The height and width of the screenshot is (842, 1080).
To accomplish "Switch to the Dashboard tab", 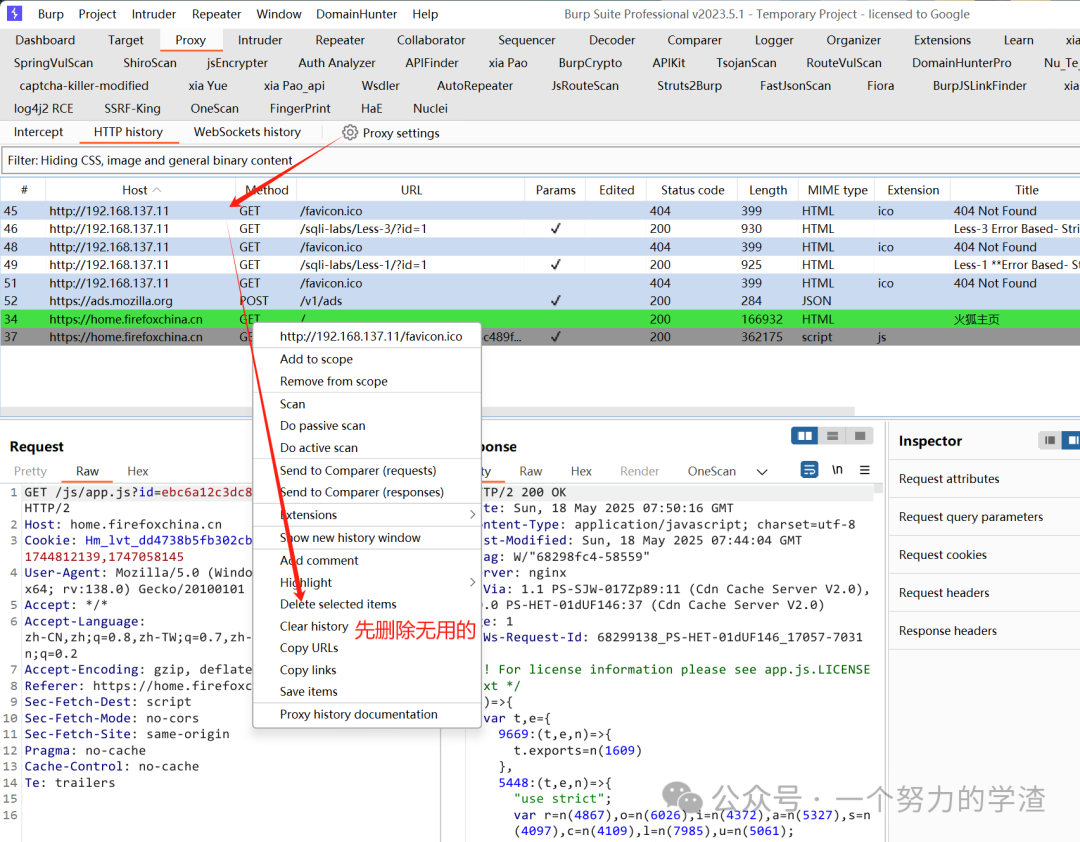I will tap(45, 40).
